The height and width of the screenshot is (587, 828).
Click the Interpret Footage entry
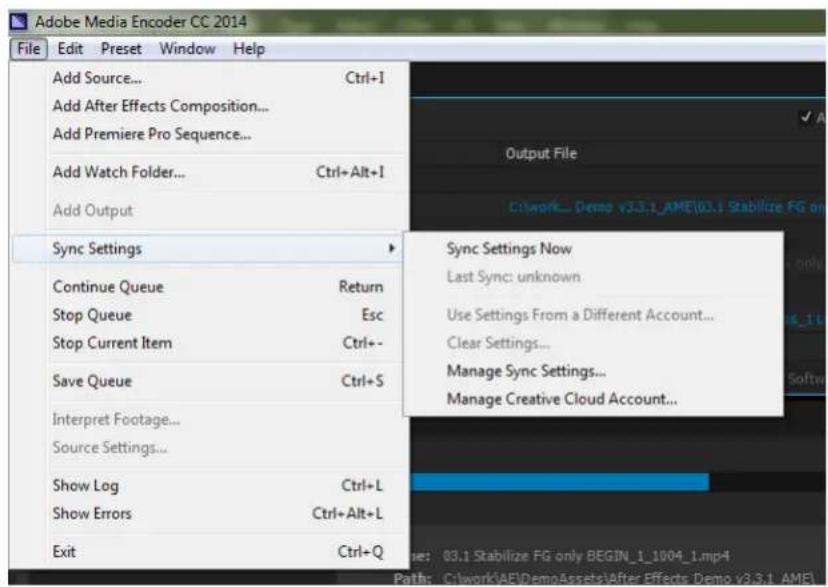click(210, 420)
